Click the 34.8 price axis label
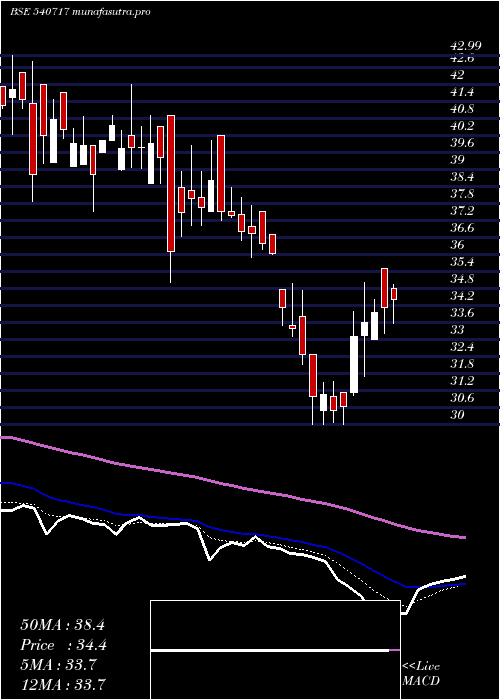The height and width of the screenshot is (700, 500). (x=462, y=279)
